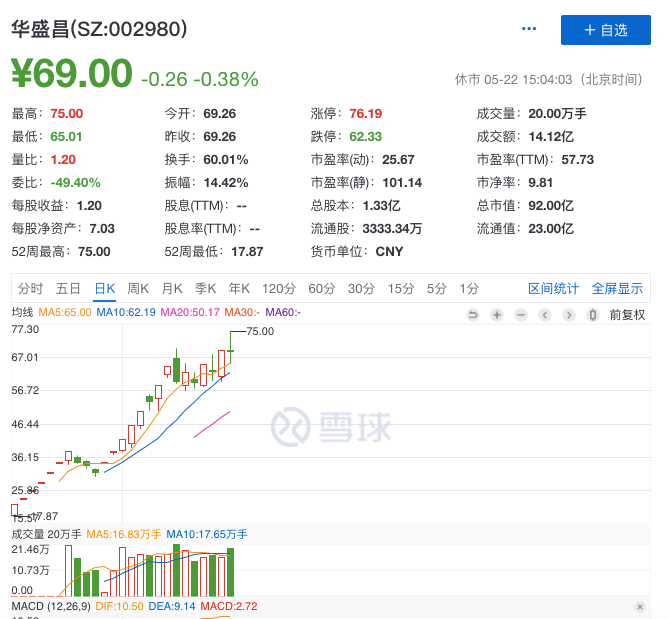
Task: Switch to the 1分 interval tab
Action: (469, 289)
